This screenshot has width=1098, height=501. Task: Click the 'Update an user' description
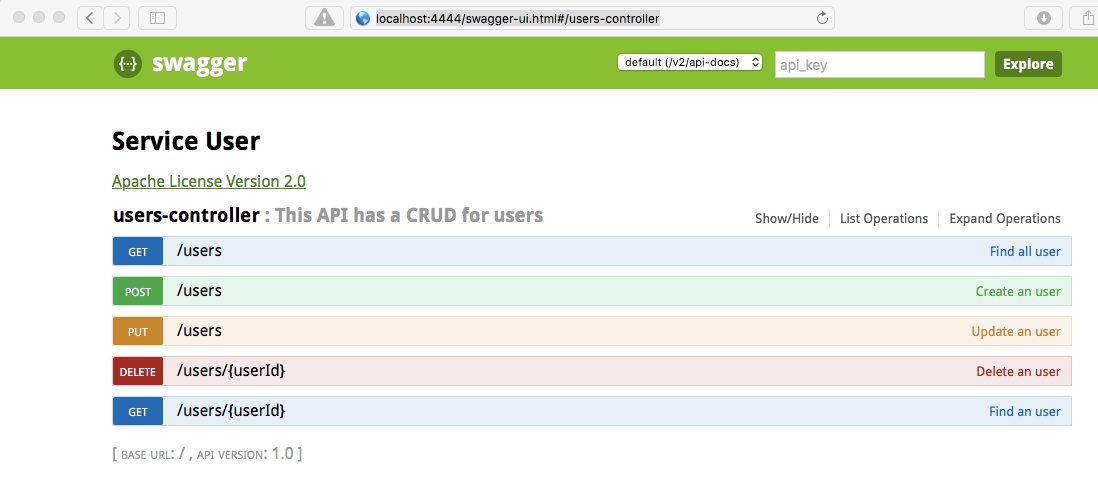[x=1016, y=331]
